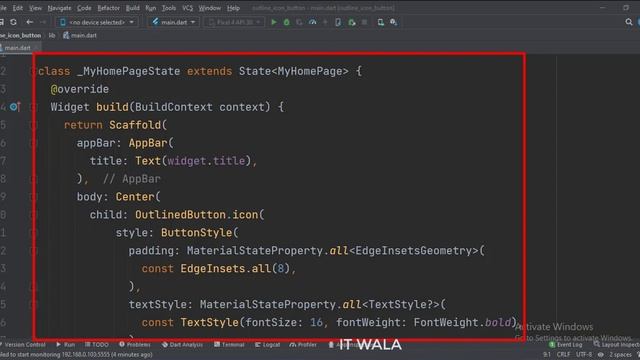Click the failed start monitoring status message
This screenshot has width=640, height=360.
pos(76,355)
